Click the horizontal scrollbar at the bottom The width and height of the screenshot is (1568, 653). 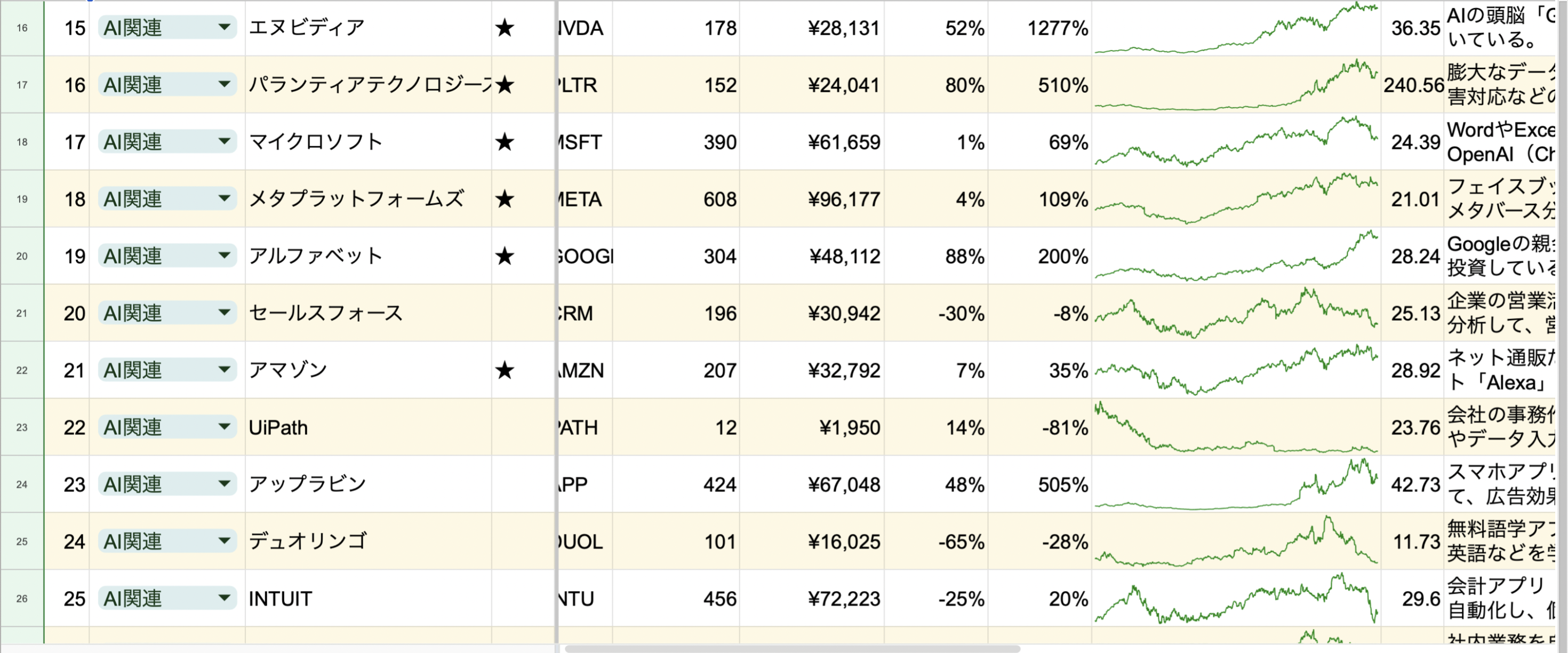point(791,649)
